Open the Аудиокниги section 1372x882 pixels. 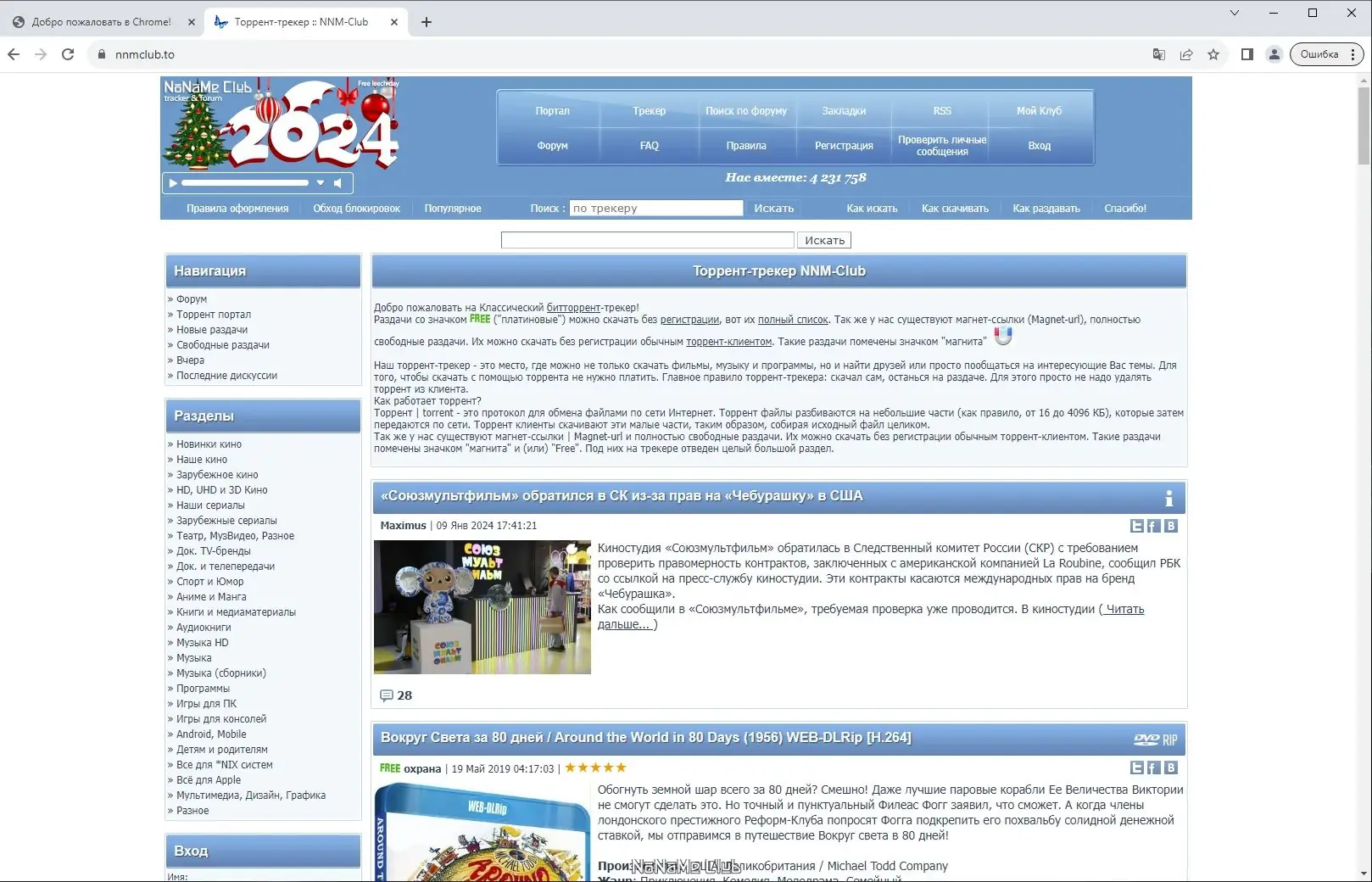click(x=204, y=628)
